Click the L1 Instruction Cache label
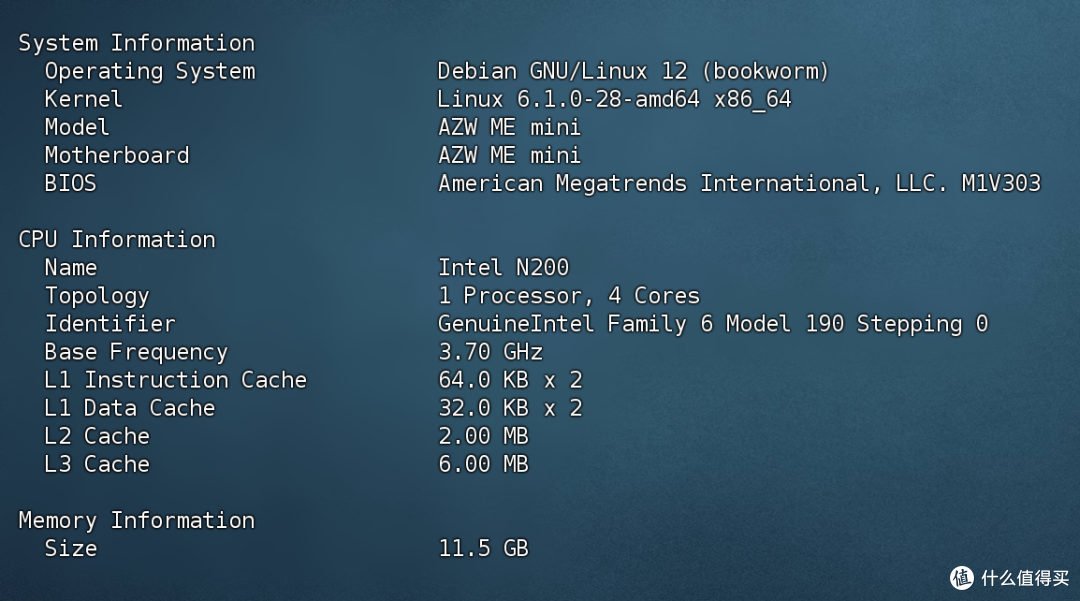The width and height of the screenshot is (1080, 601). 176,380
